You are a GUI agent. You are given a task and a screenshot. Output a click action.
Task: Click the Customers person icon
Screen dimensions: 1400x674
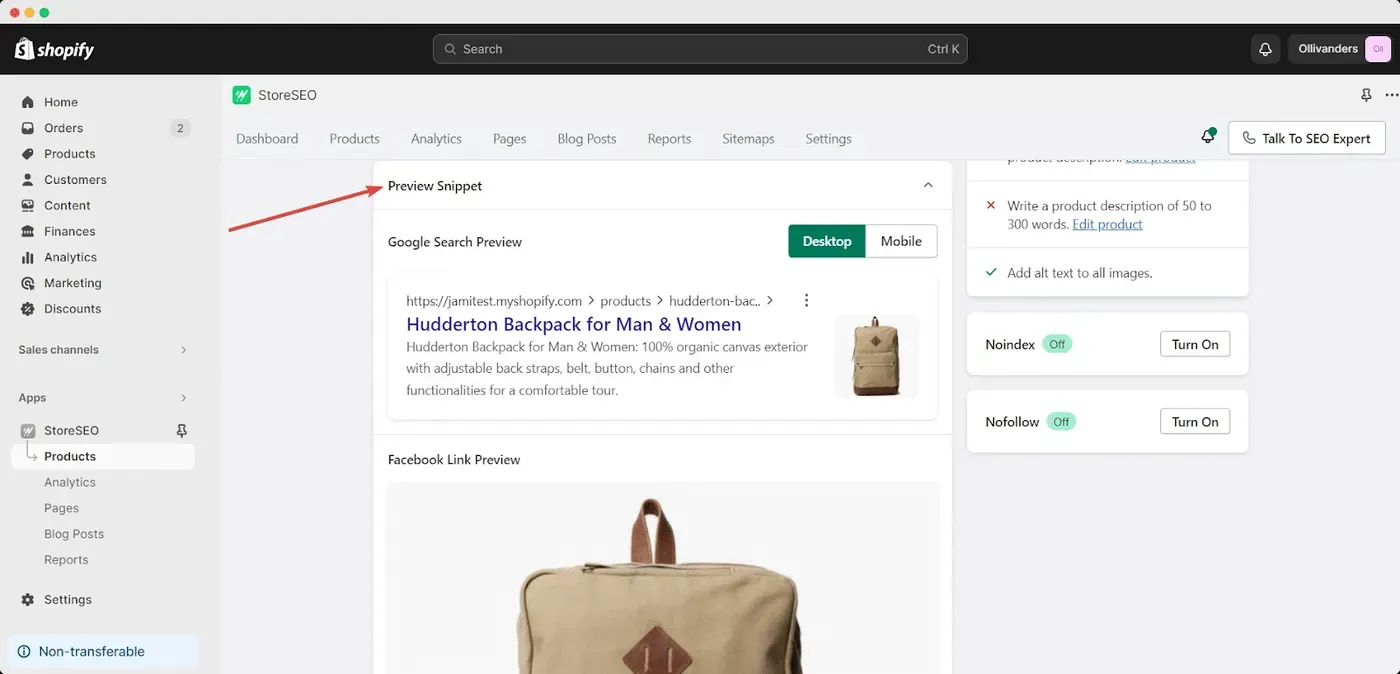[x=28, y=180]
